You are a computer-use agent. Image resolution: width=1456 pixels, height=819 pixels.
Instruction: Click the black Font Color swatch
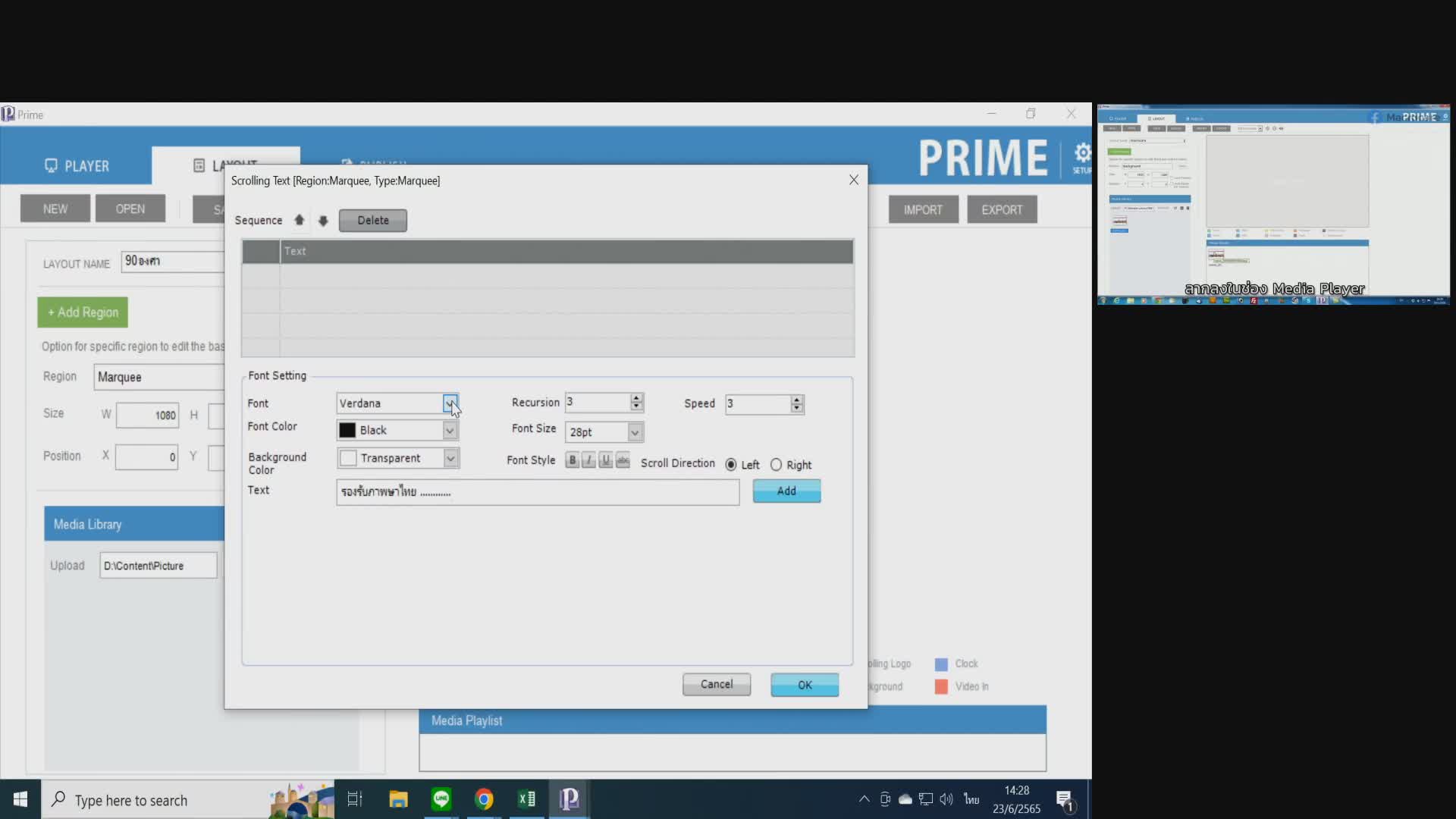click(x=347, y=431)
